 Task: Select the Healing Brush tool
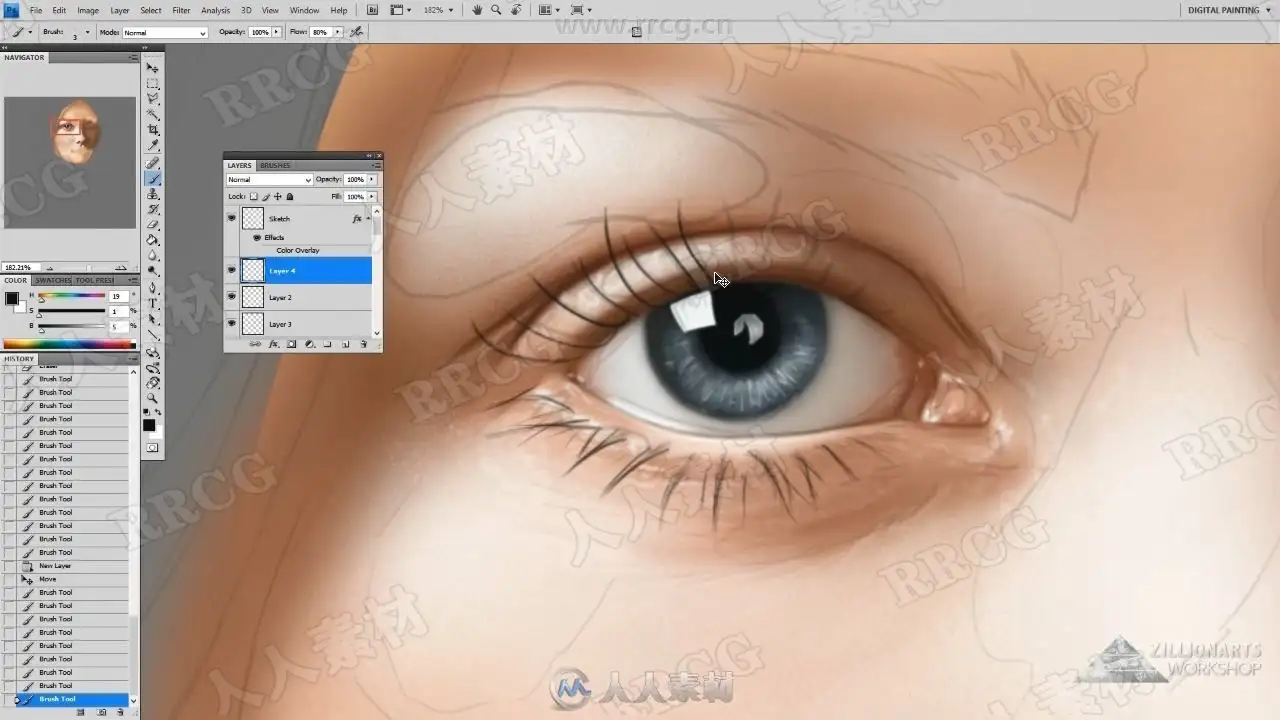(x=153, y=163)
